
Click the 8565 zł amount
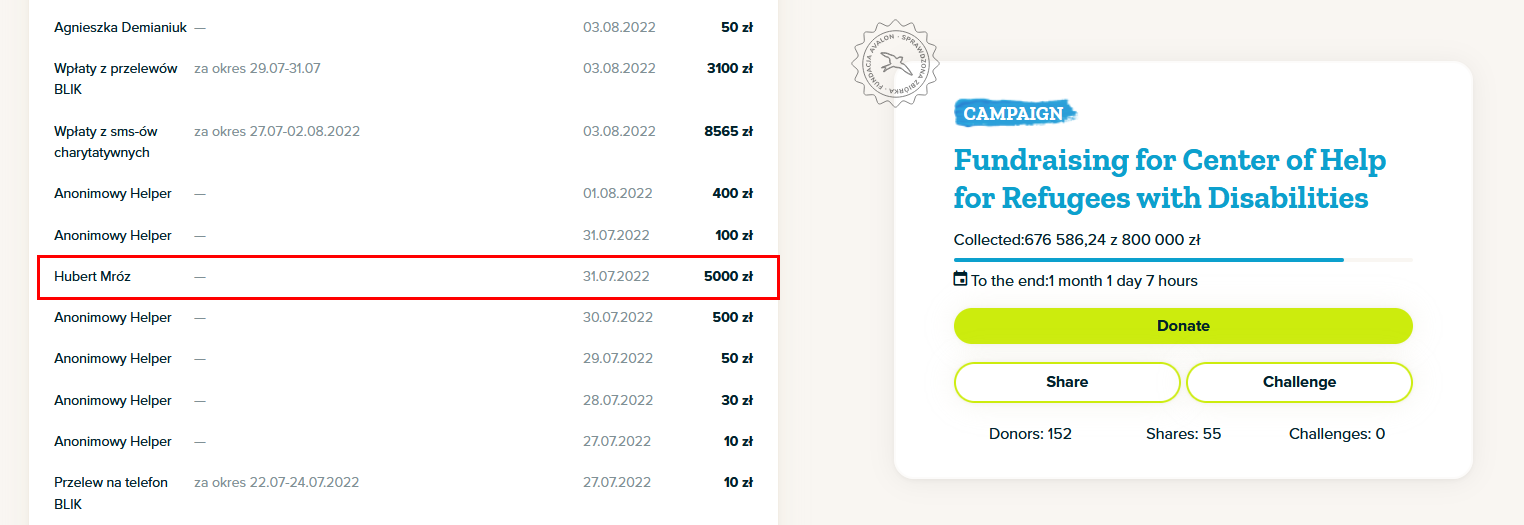(728, 131)
